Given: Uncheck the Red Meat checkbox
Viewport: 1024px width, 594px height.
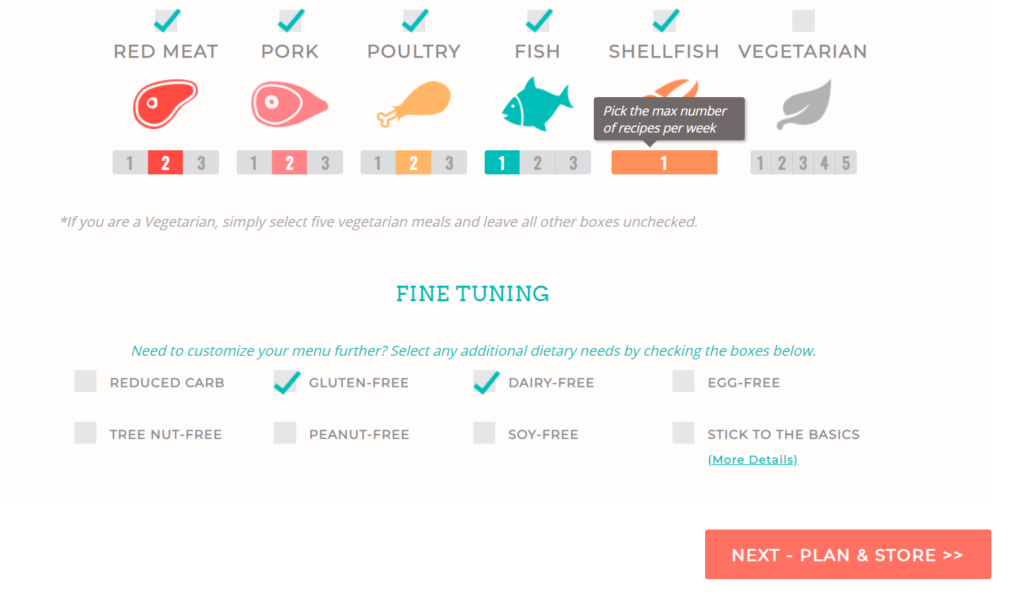Looking at the screenshot, I should [166, 20].
